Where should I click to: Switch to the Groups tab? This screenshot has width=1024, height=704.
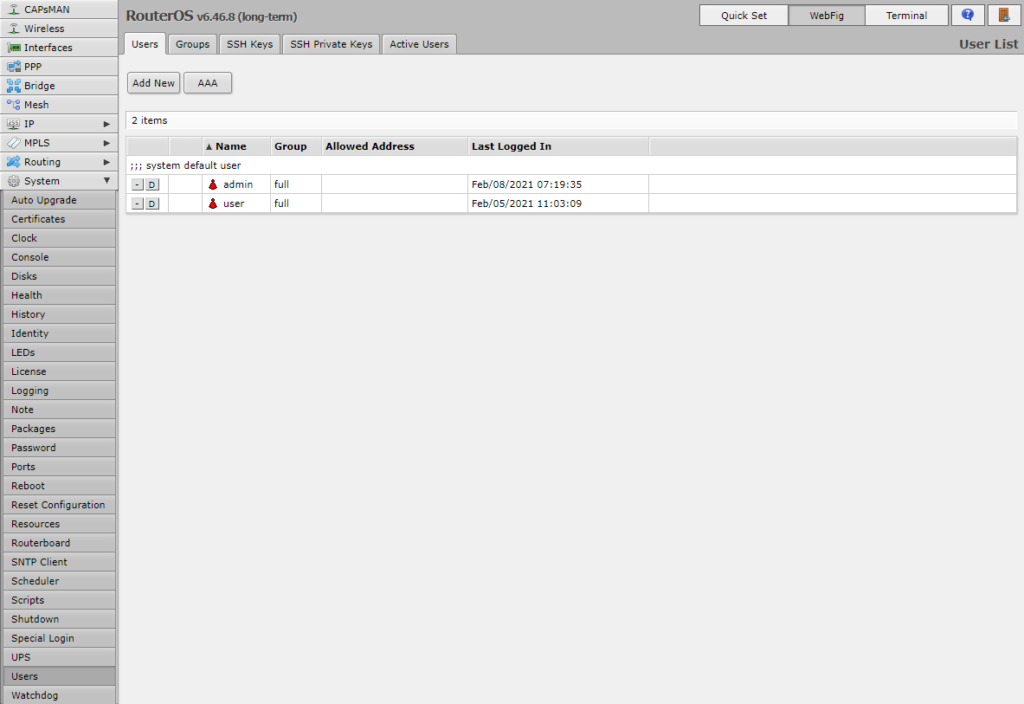192,44
